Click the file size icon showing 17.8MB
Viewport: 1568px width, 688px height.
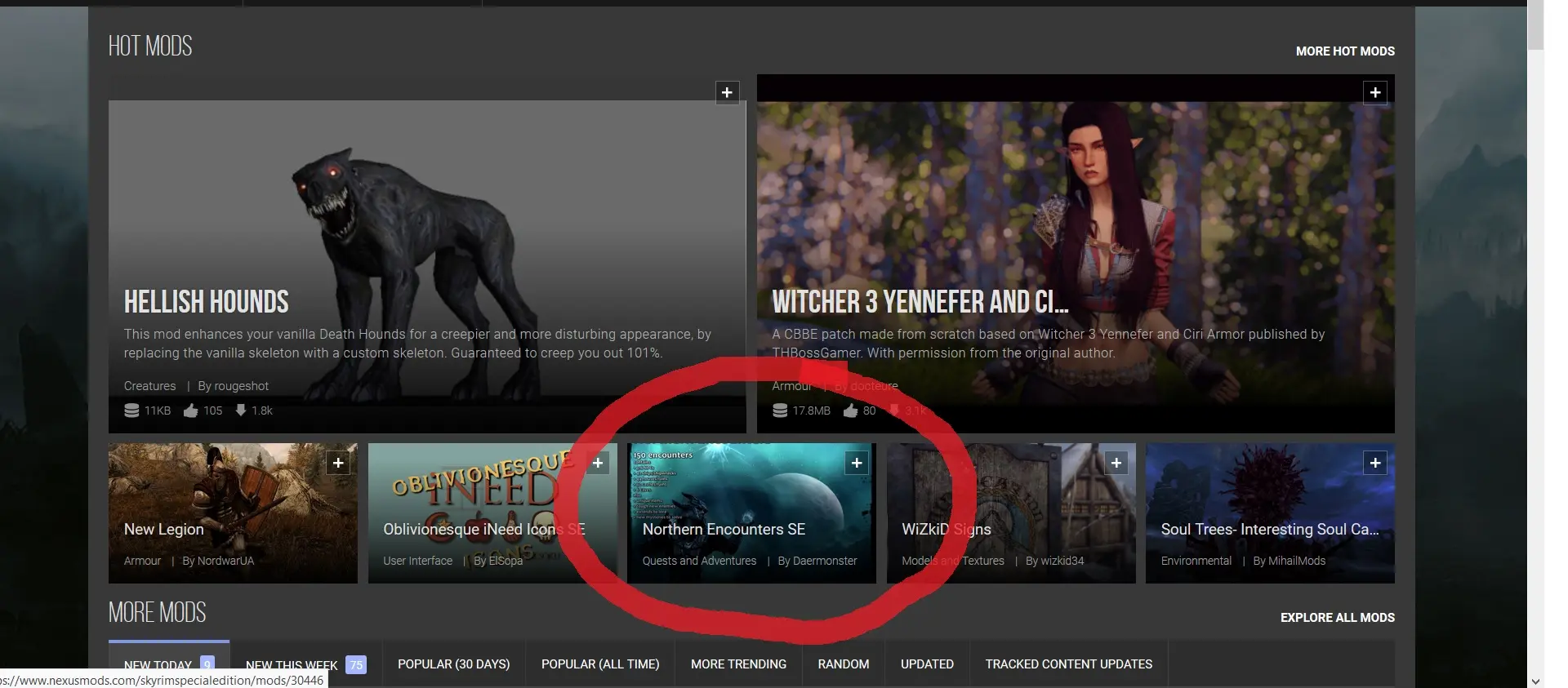click(780, 410)
